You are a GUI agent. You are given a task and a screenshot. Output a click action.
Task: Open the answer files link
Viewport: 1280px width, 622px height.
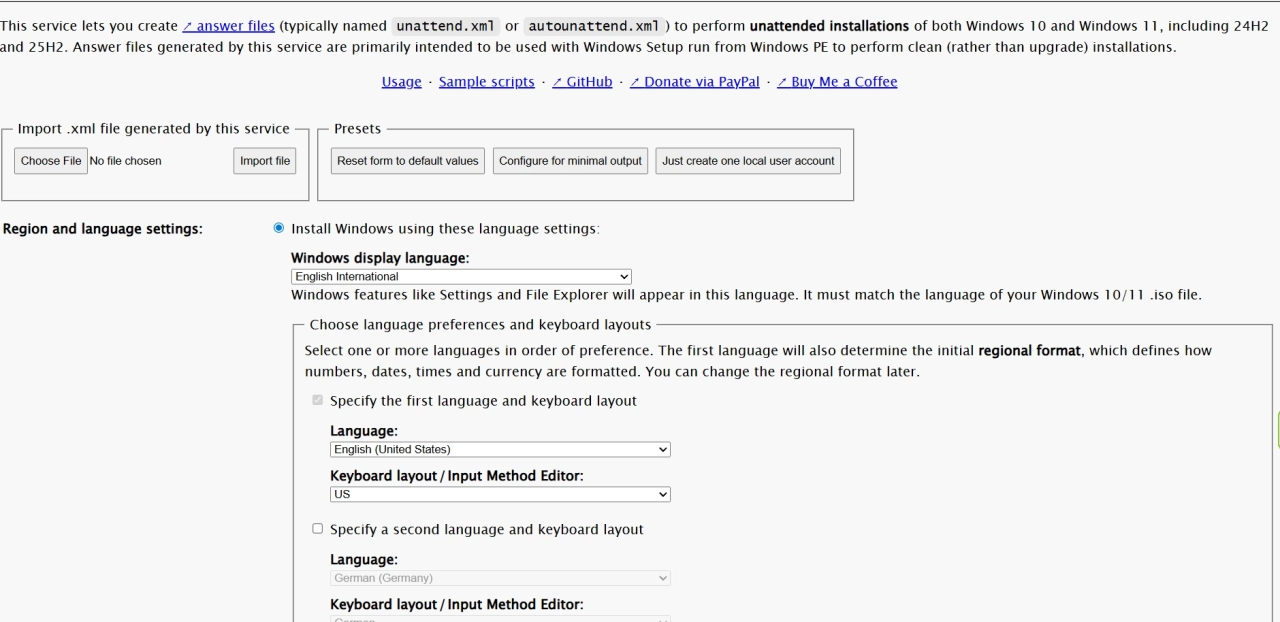point(228,26)
